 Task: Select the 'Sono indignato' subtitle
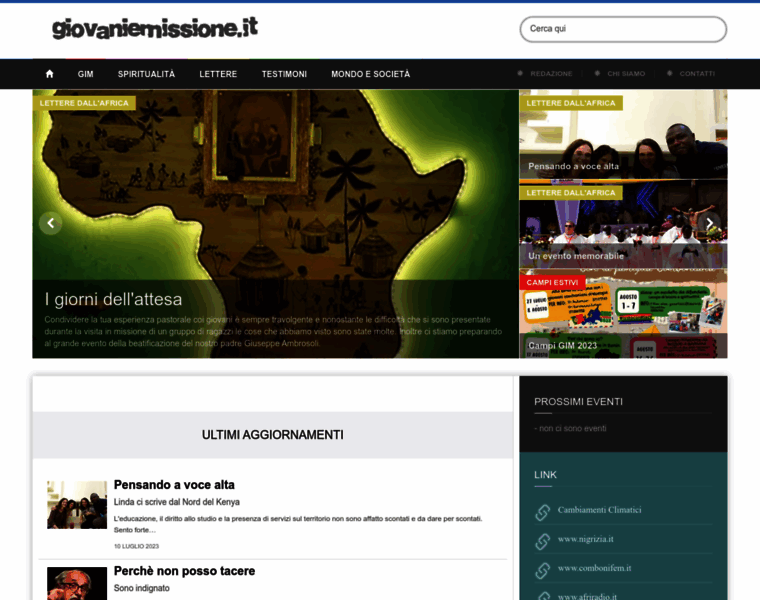point(142,588)
